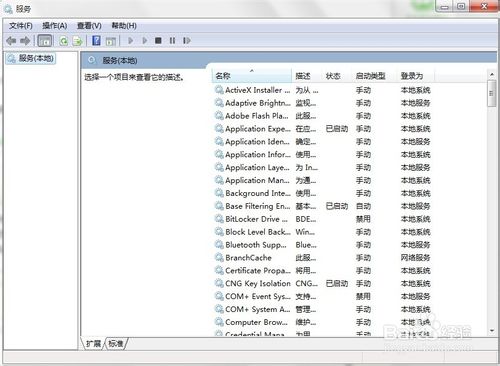Image resolution: width=500 pixels, height=366 pixels.
Task: Click 禁用 startup type of BitLocker Drive
Action: pos(363,219)
